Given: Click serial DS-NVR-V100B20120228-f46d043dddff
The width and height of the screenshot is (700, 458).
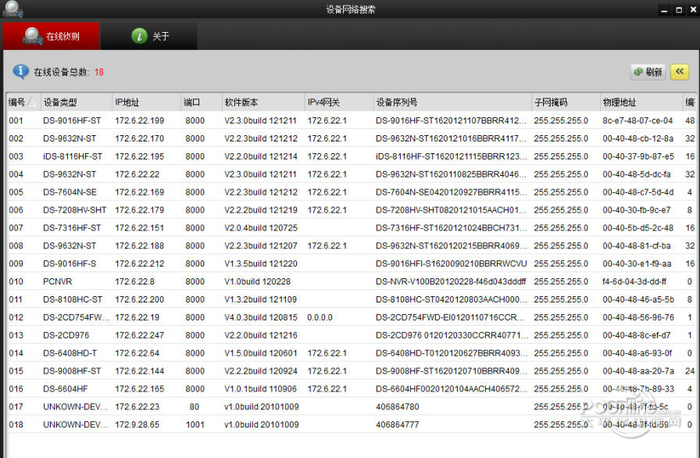Looking at the screenshot, I should tap(451, 281).
